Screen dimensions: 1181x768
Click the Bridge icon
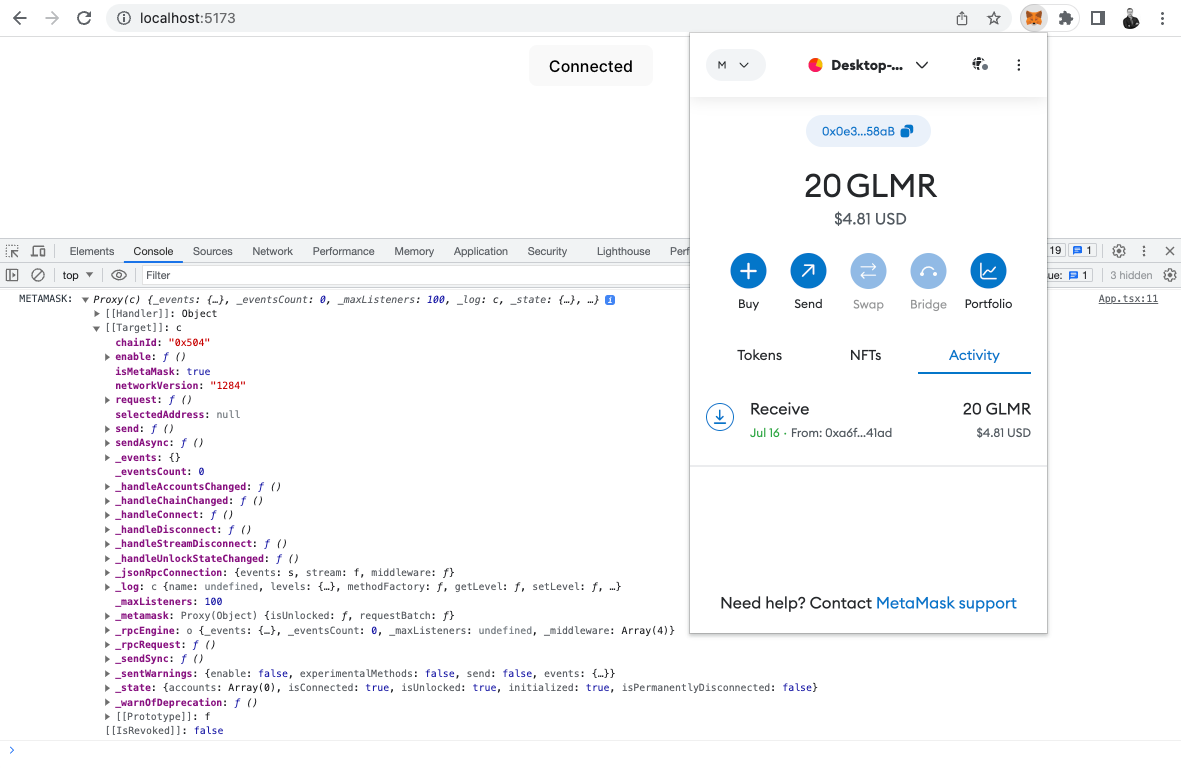pos(929,271)
